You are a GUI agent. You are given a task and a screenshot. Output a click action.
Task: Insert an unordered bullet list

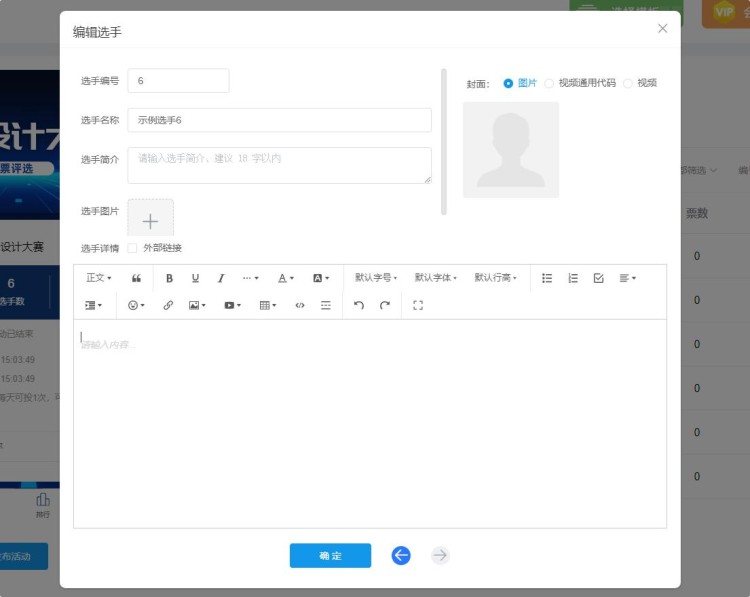point(547,278)
